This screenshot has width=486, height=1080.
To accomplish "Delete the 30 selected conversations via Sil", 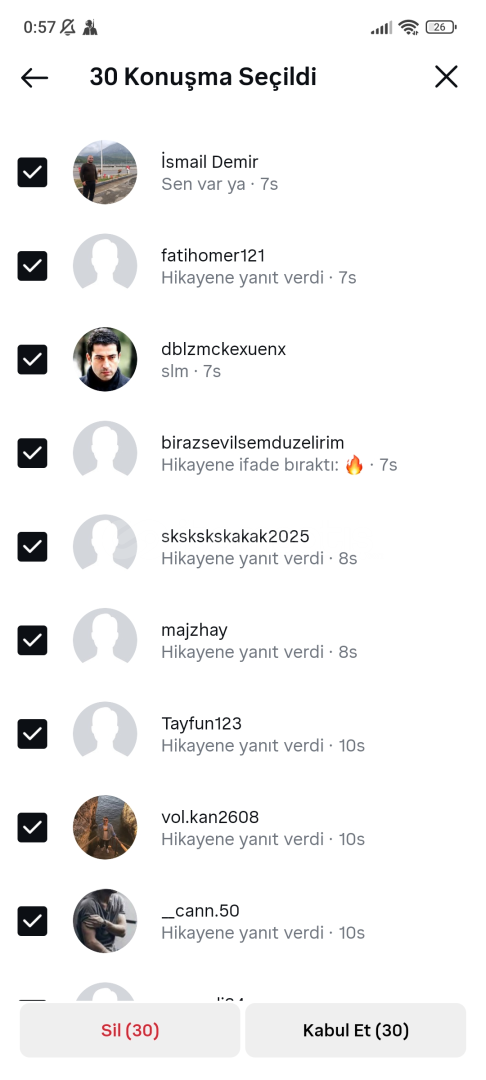I will coord(130,1030).
